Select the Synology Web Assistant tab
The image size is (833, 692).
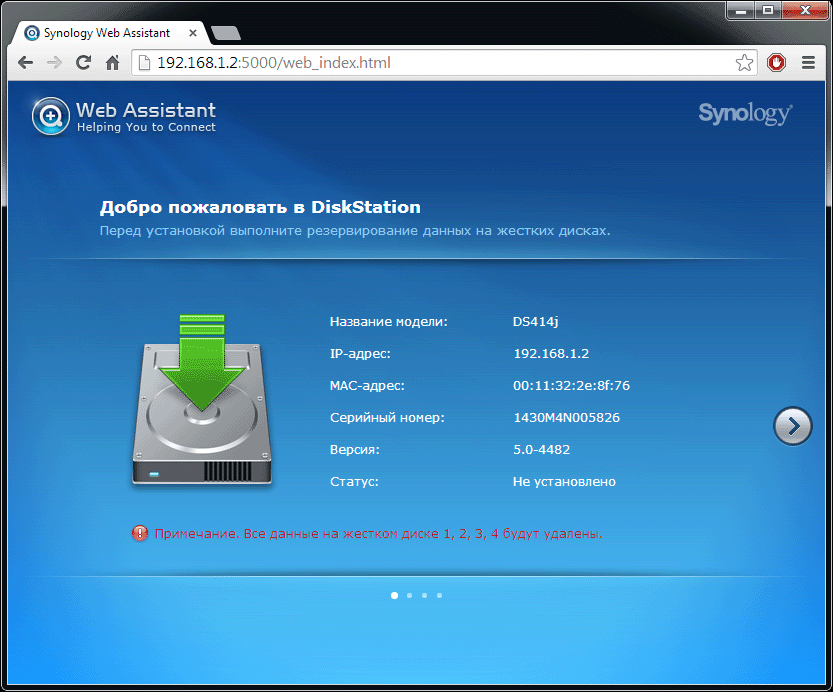[109, 33]
